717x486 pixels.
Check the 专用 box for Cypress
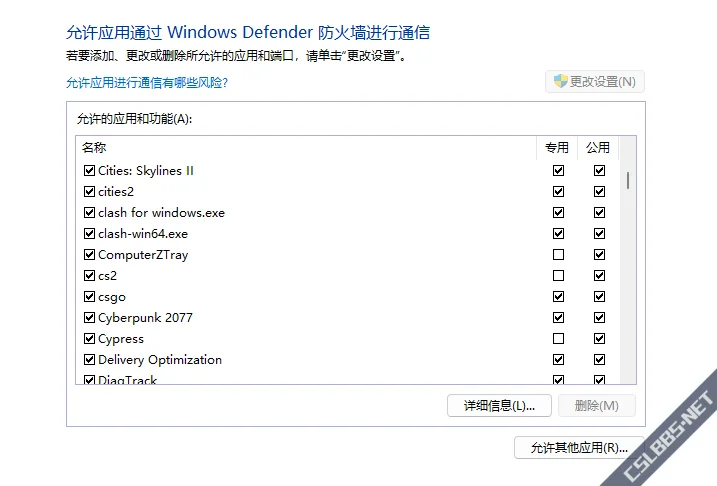click(558, 339)
